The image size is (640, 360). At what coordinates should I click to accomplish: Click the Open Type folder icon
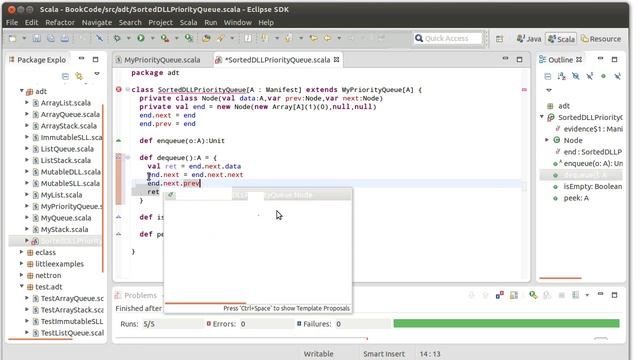(x=206, y=38)
